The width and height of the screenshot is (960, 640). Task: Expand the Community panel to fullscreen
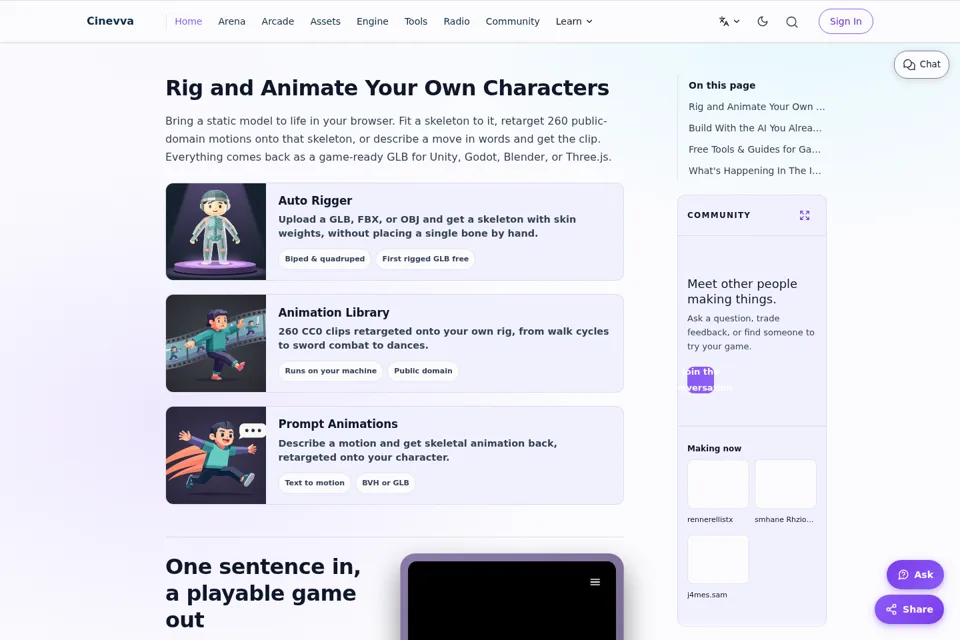tap(804, 215)
